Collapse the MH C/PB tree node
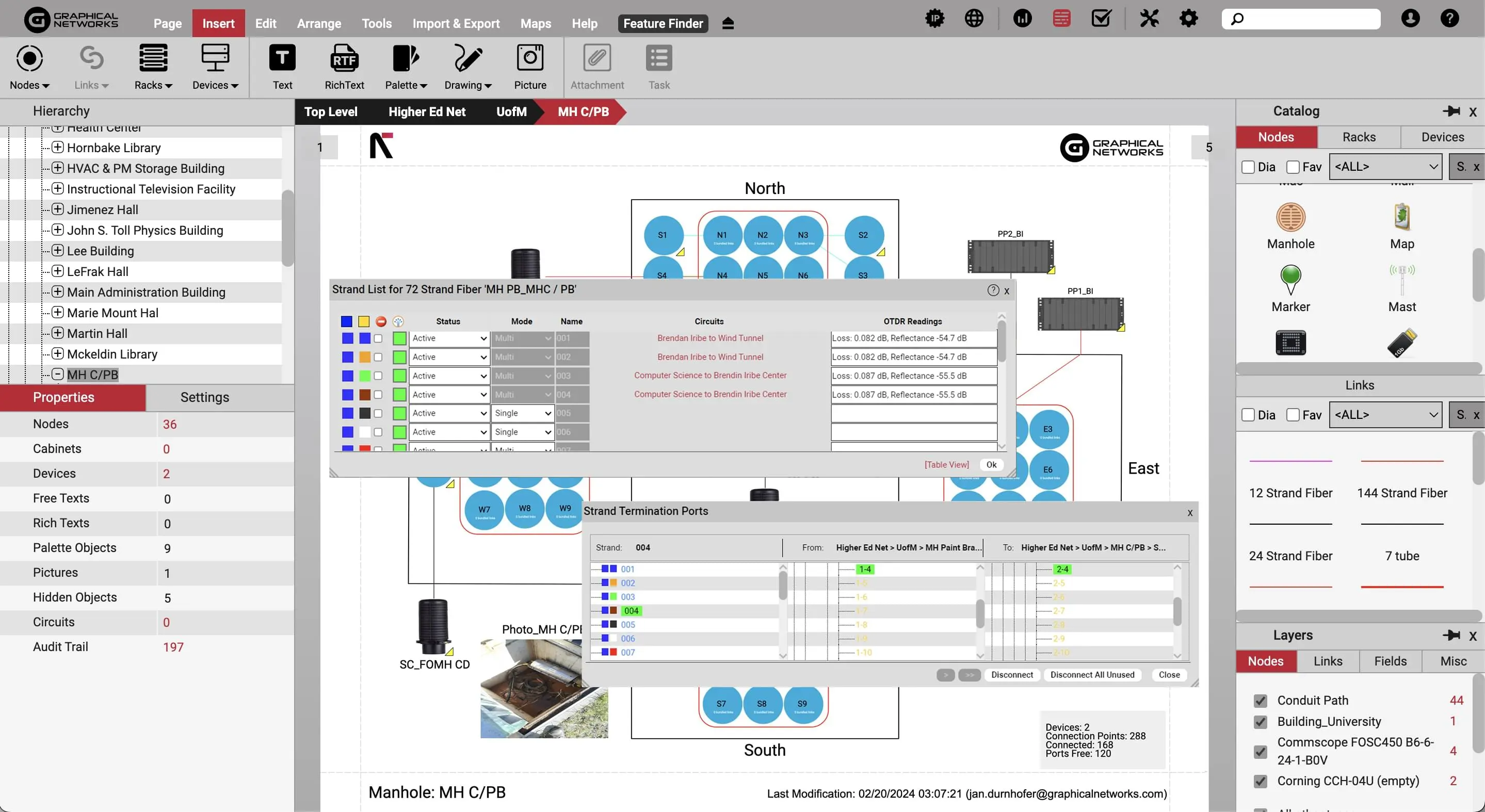This screenshot has width=1485, height=812. [x=57, y=374]
